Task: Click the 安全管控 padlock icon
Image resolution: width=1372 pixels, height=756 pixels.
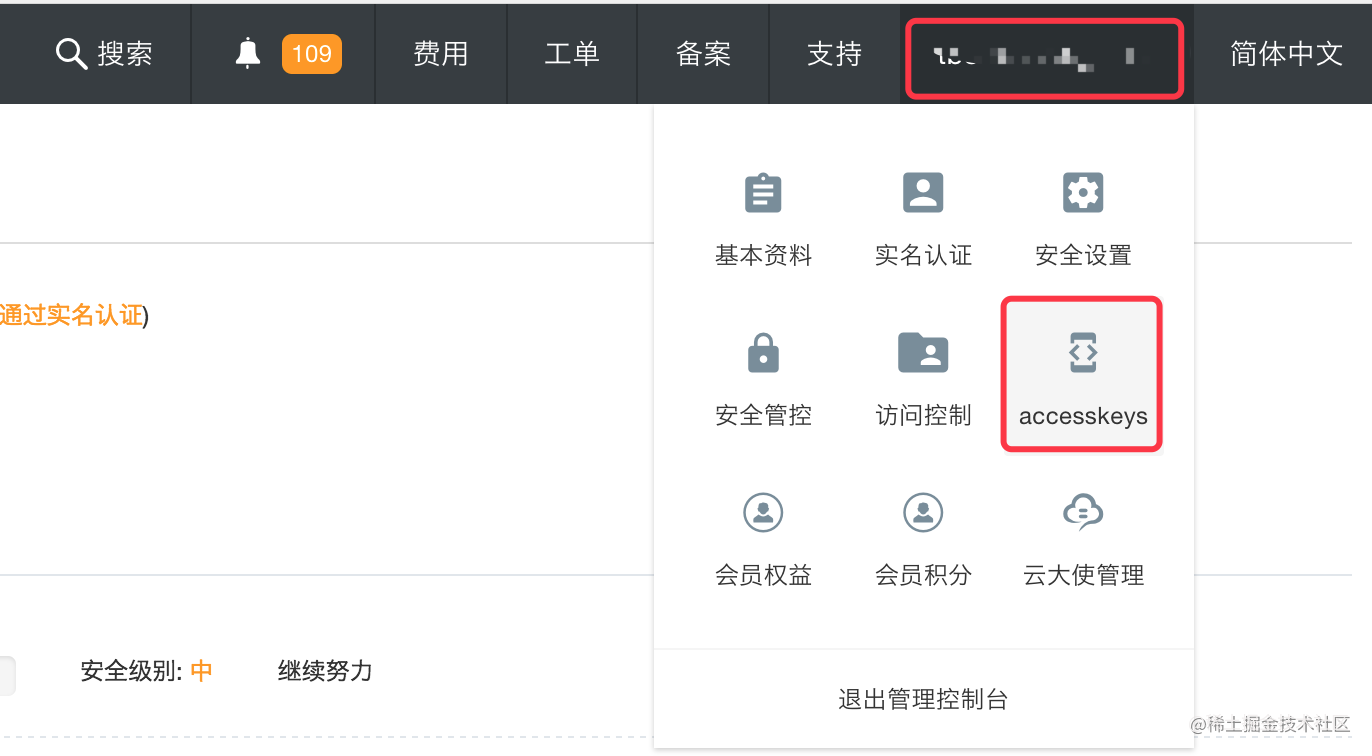Action: [764, 352]
